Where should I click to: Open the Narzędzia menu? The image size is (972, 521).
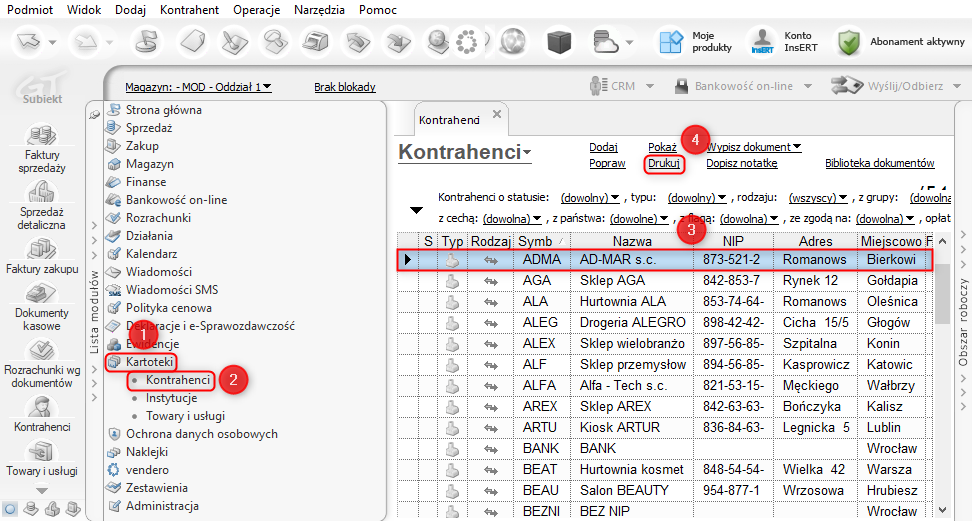(319, 10)
